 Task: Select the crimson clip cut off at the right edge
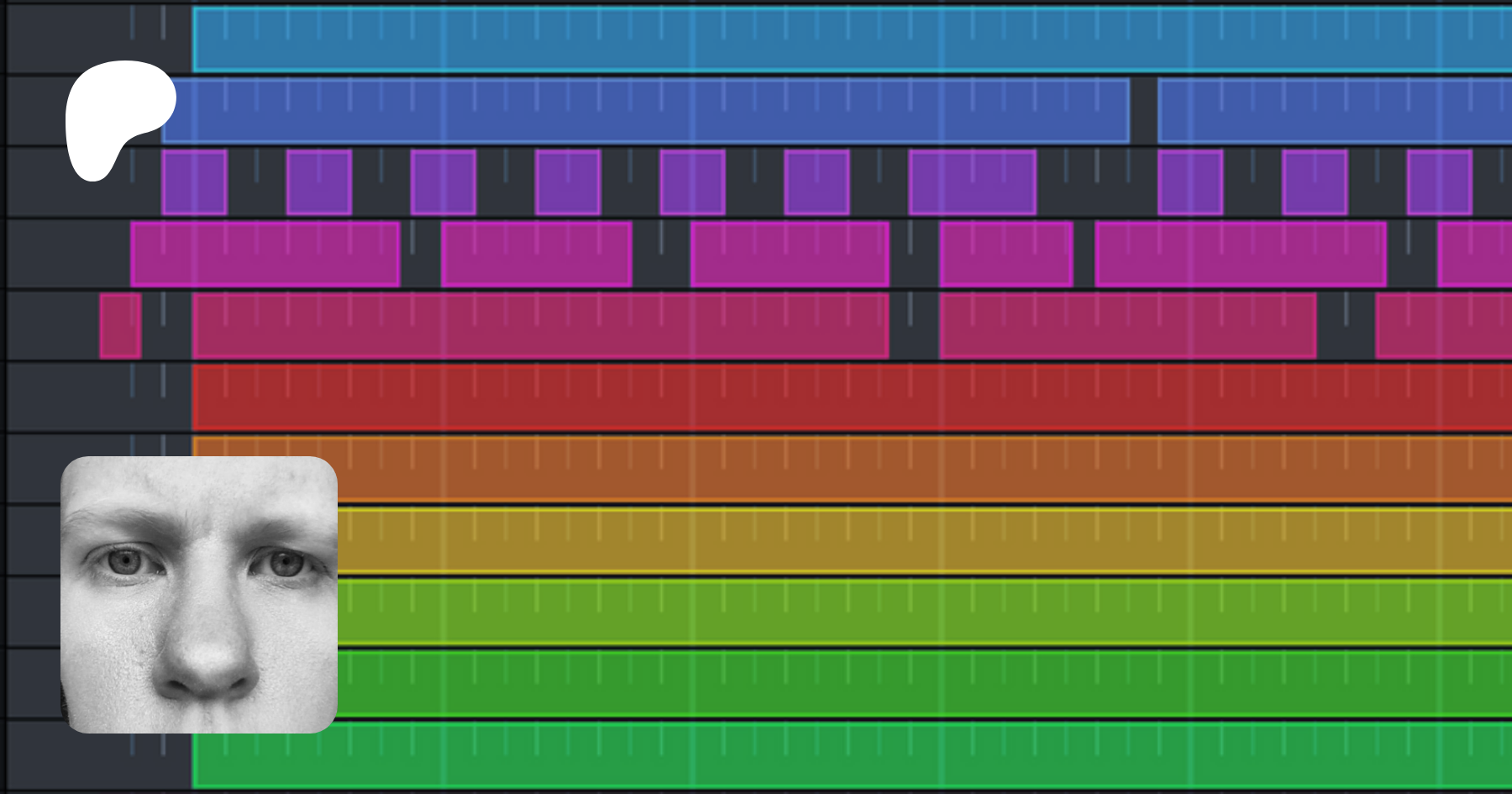[1443, 326]
